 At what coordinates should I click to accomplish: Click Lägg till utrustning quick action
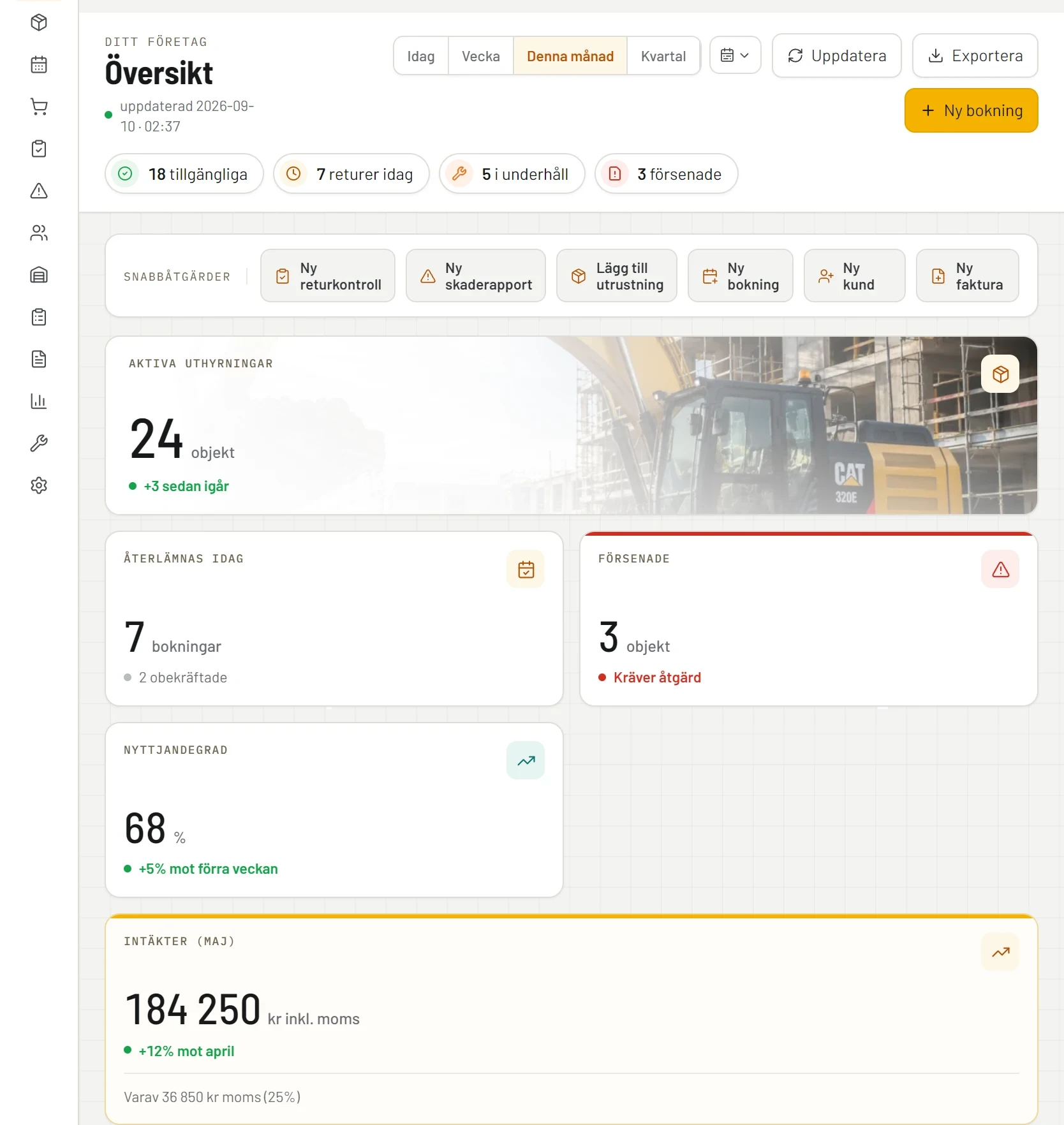[617, 276]
